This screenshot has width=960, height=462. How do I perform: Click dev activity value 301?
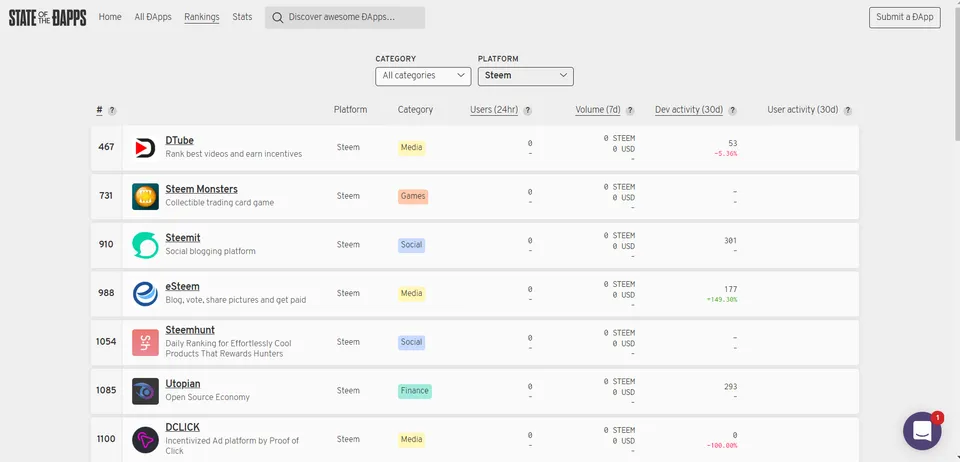(730, 240)
